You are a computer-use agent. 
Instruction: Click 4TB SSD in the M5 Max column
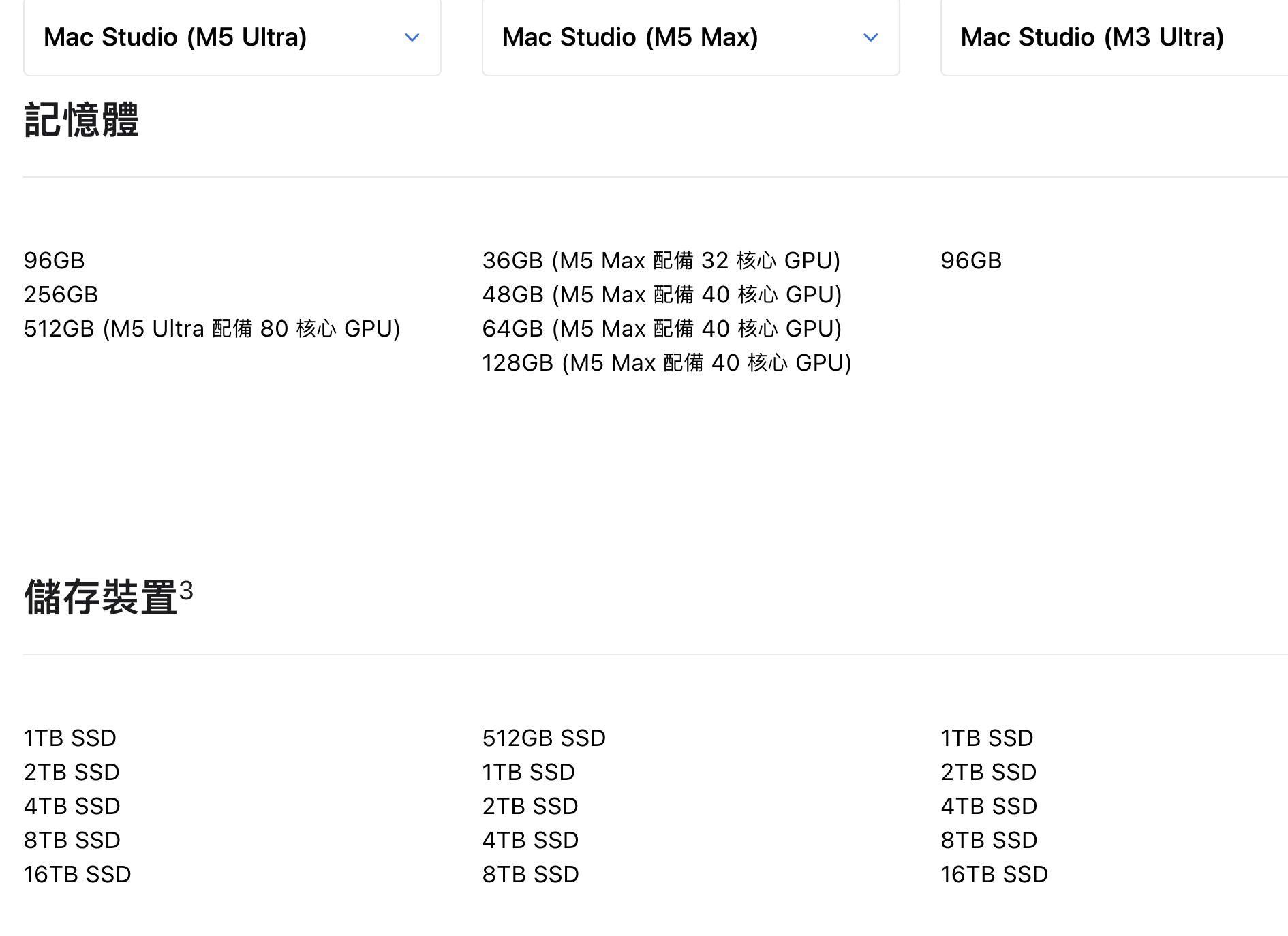point(531,840)
